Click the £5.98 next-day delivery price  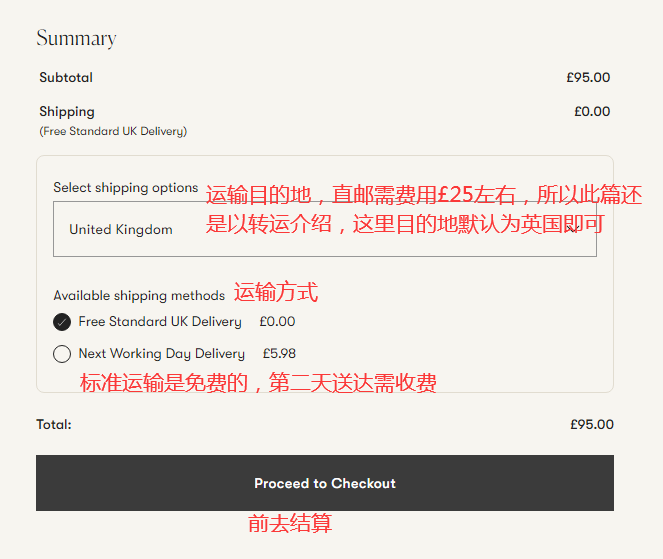tap(279, 354)
